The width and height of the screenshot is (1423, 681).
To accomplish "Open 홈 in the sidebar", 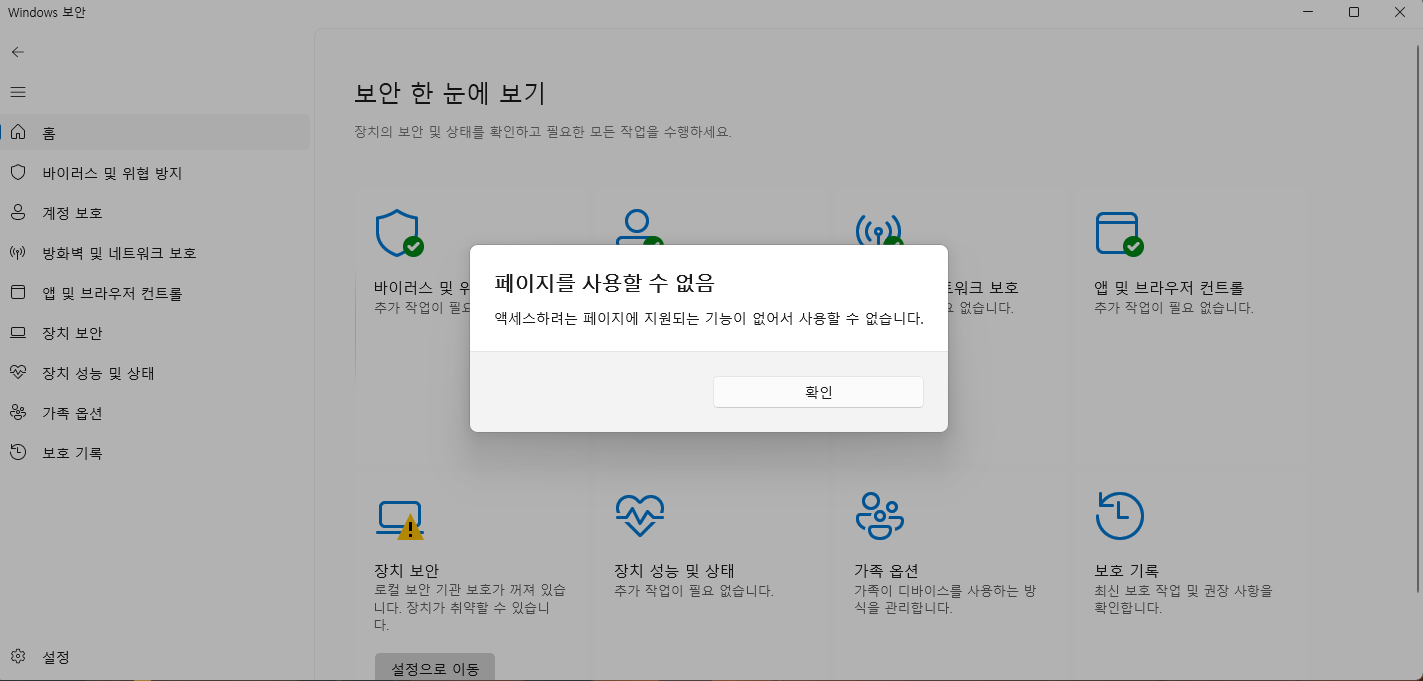I will click(x=157, y=132).
